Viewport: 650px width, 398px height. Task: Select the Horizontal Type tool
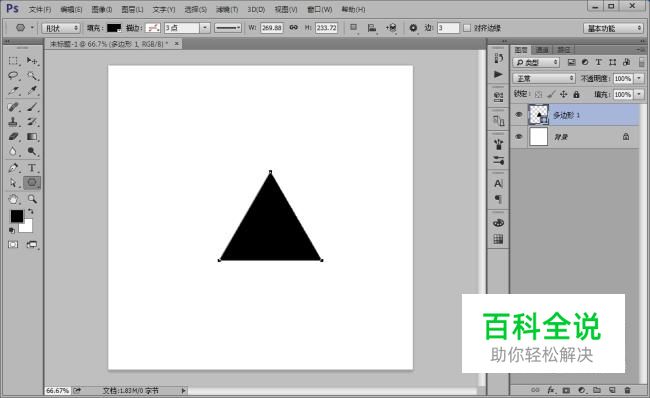(32, 168)
